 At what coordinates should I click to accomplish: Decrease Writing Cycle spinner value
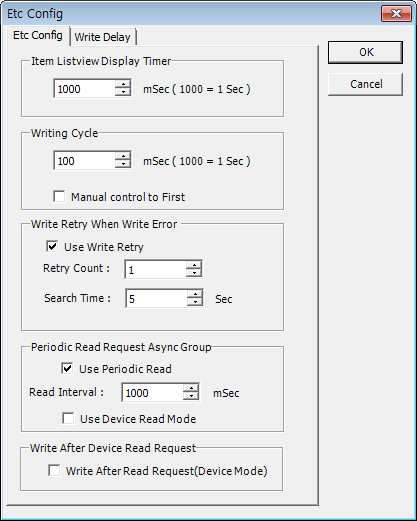tap(123, 164)
